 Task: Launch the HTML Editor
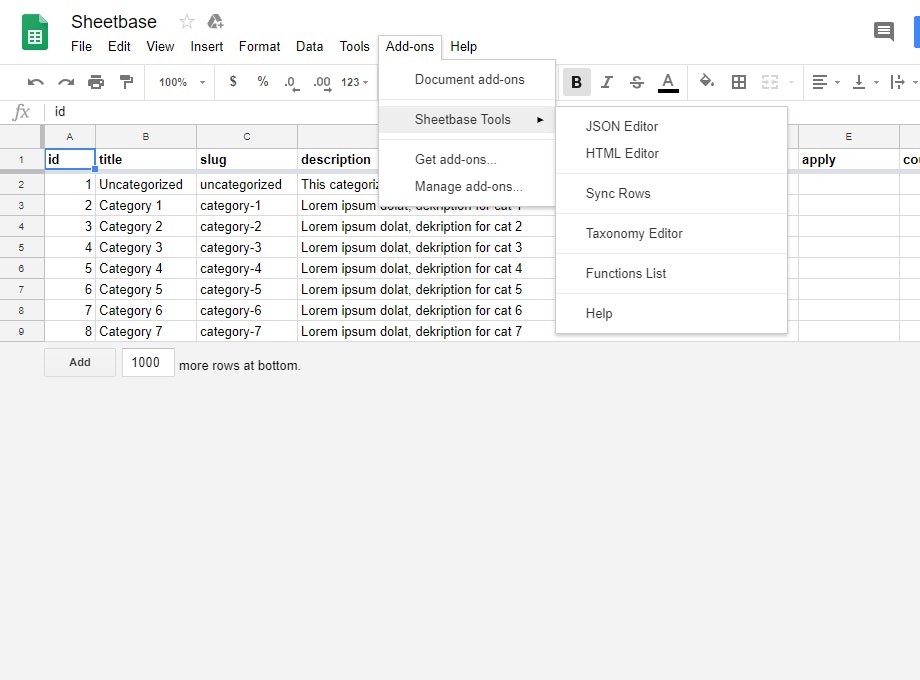pos(671,154)
